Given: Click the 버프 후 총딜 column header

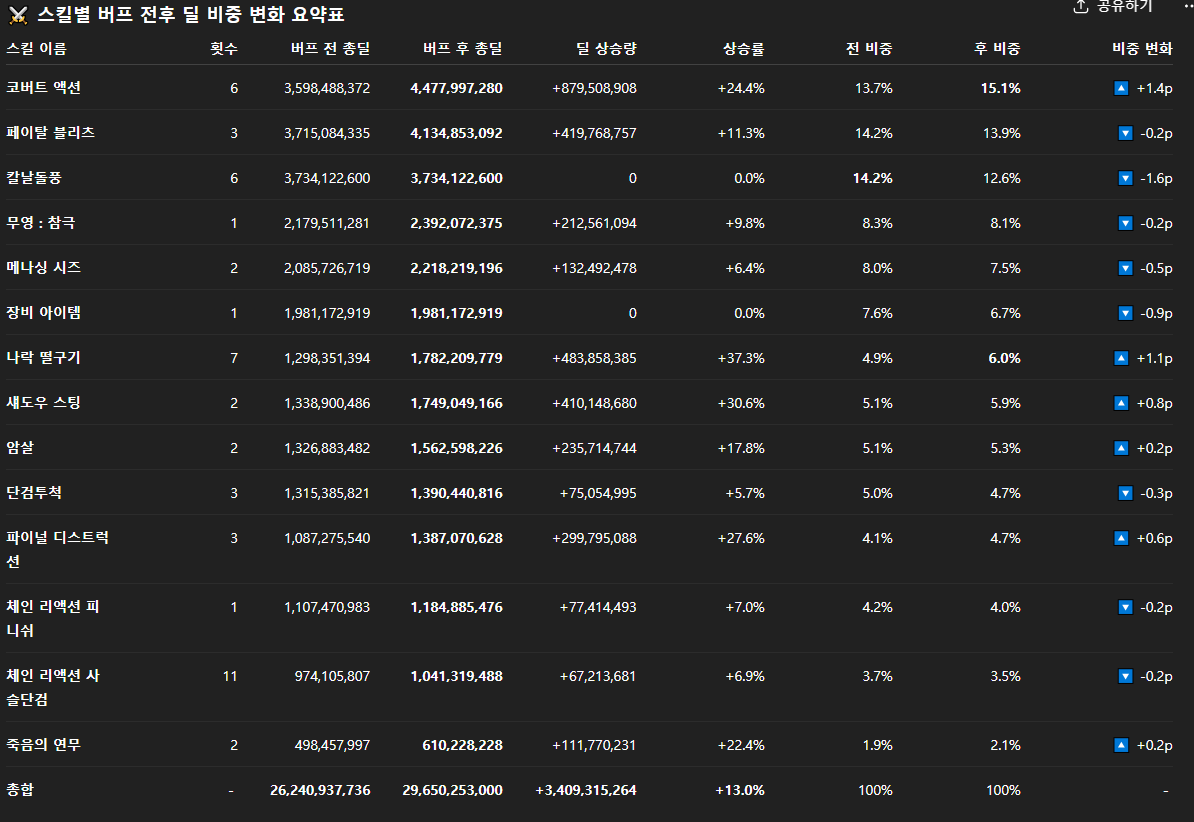Looking at the screenshot, I should pos(462,48).
